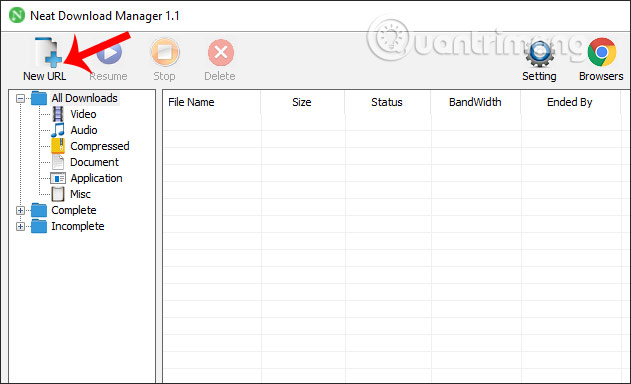Select the Complete folder label
The image size is (631, 384).
coord(74,210)
